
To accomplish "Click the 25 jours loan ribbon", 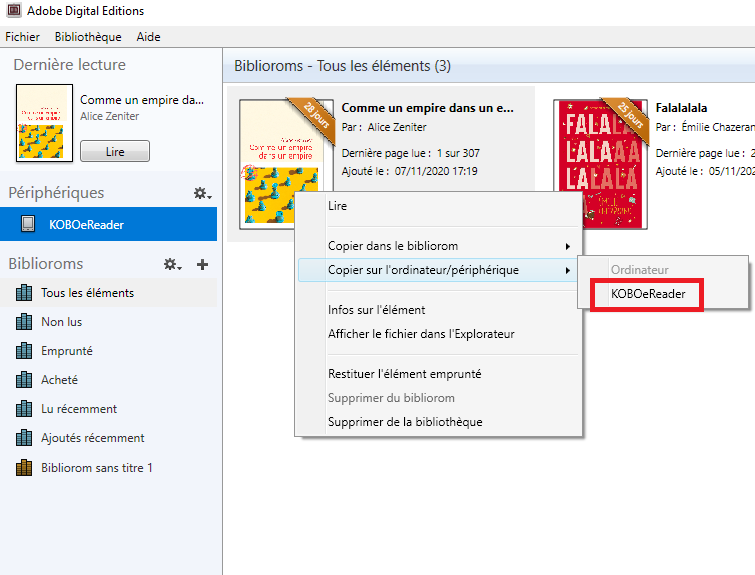I will (628, 118).
